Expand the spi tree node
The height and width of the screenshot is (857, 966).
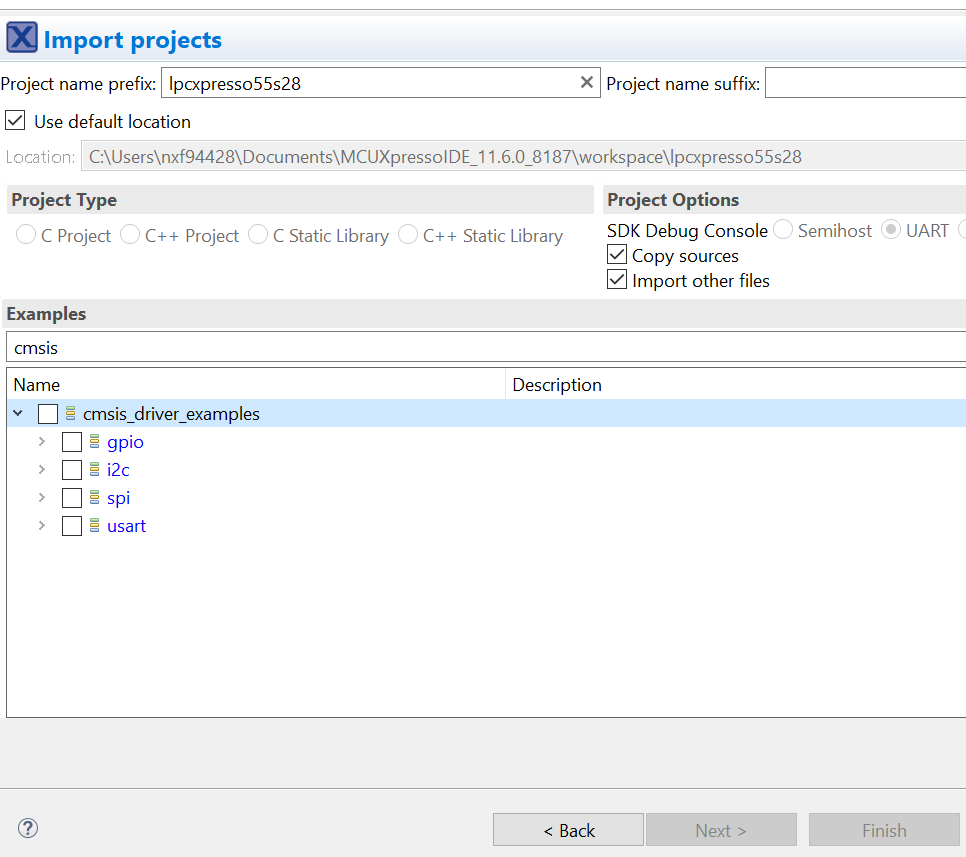(x=41, y=497)
